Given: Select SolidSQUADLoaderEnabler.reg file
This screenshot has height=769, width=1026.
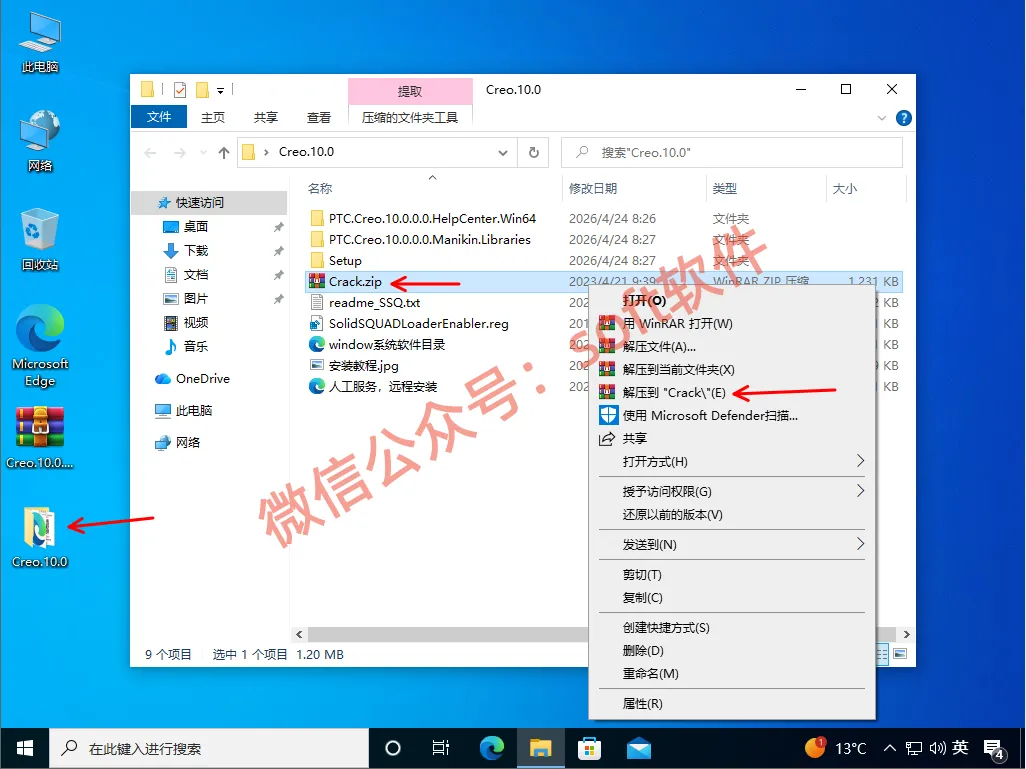Looking at the screenshot, I should [x=418, y=323].
